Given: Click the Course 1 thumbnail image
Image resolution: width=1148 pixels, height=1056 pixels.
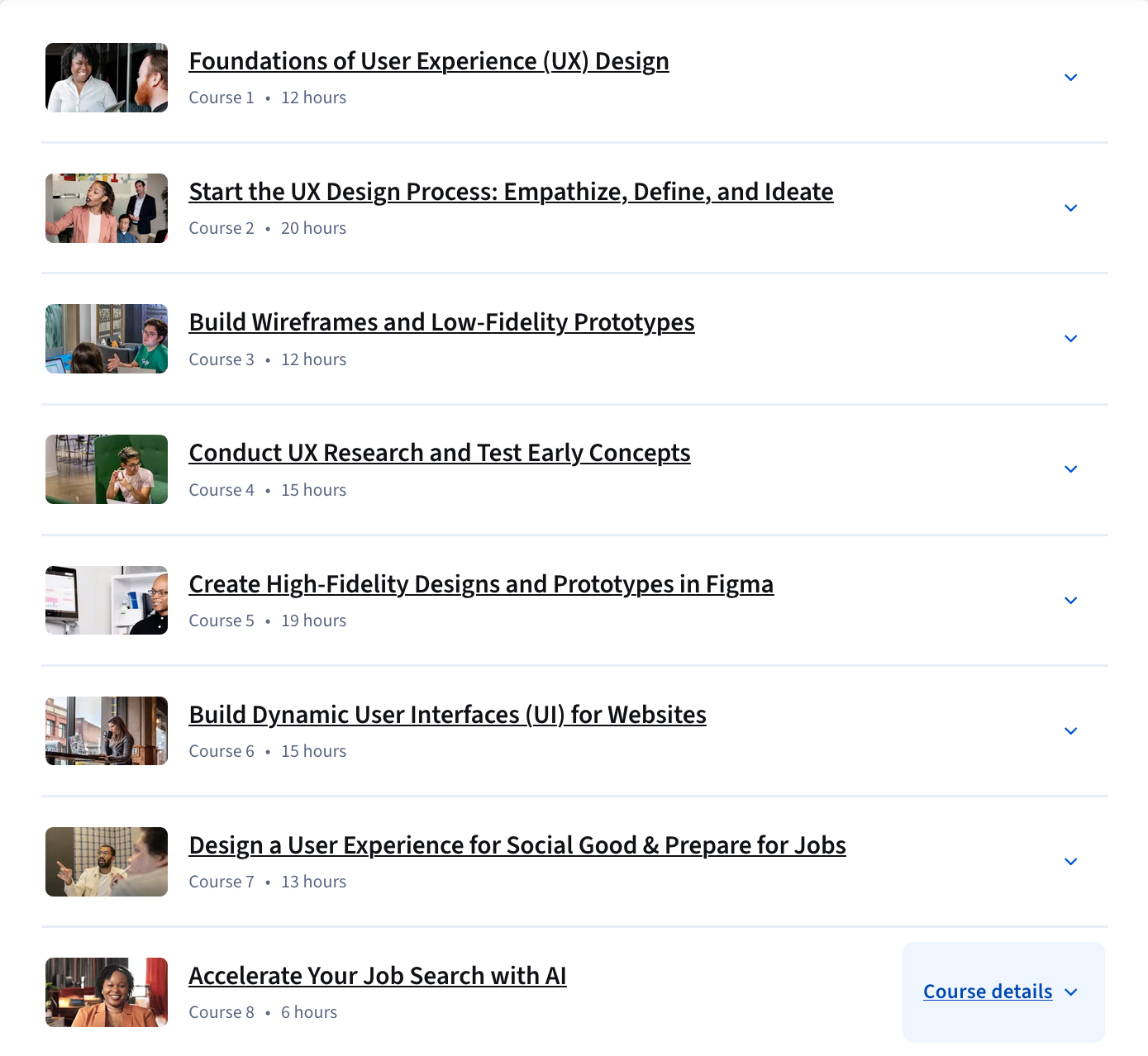Looking at the screenshot, I should pos(107,78).
